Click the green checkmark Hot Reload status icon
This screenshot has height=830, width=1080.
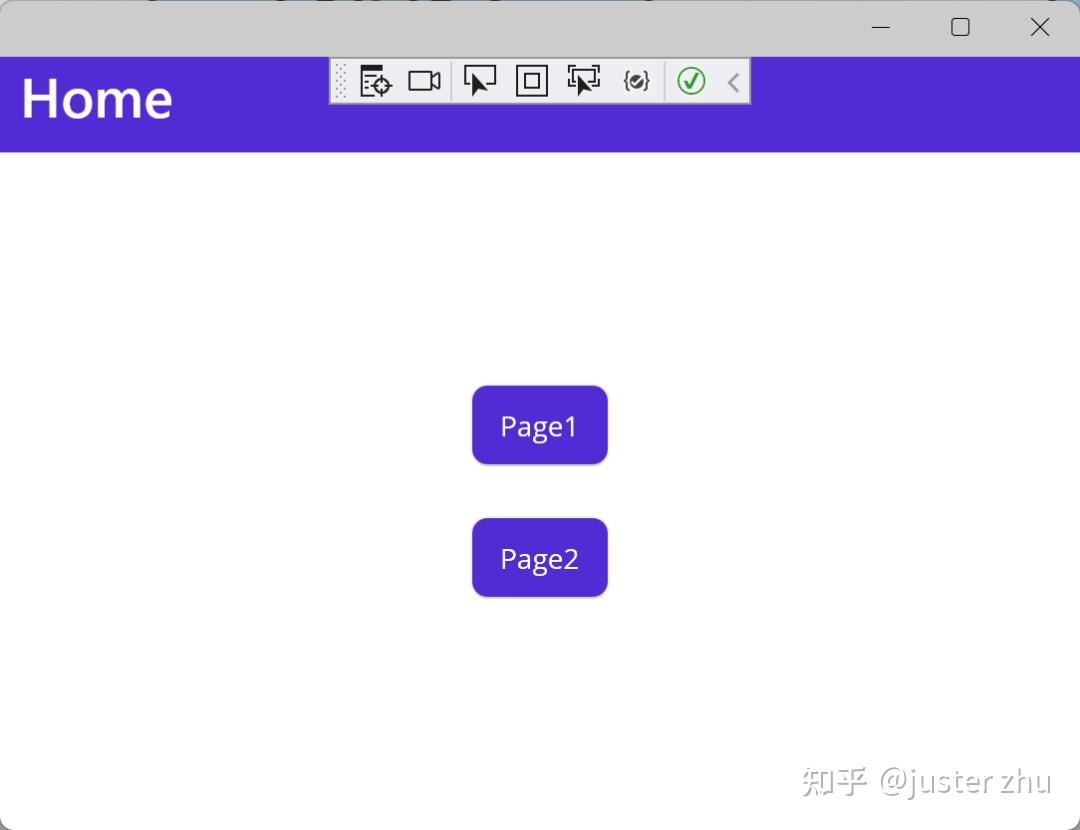[x=691, y=81]
